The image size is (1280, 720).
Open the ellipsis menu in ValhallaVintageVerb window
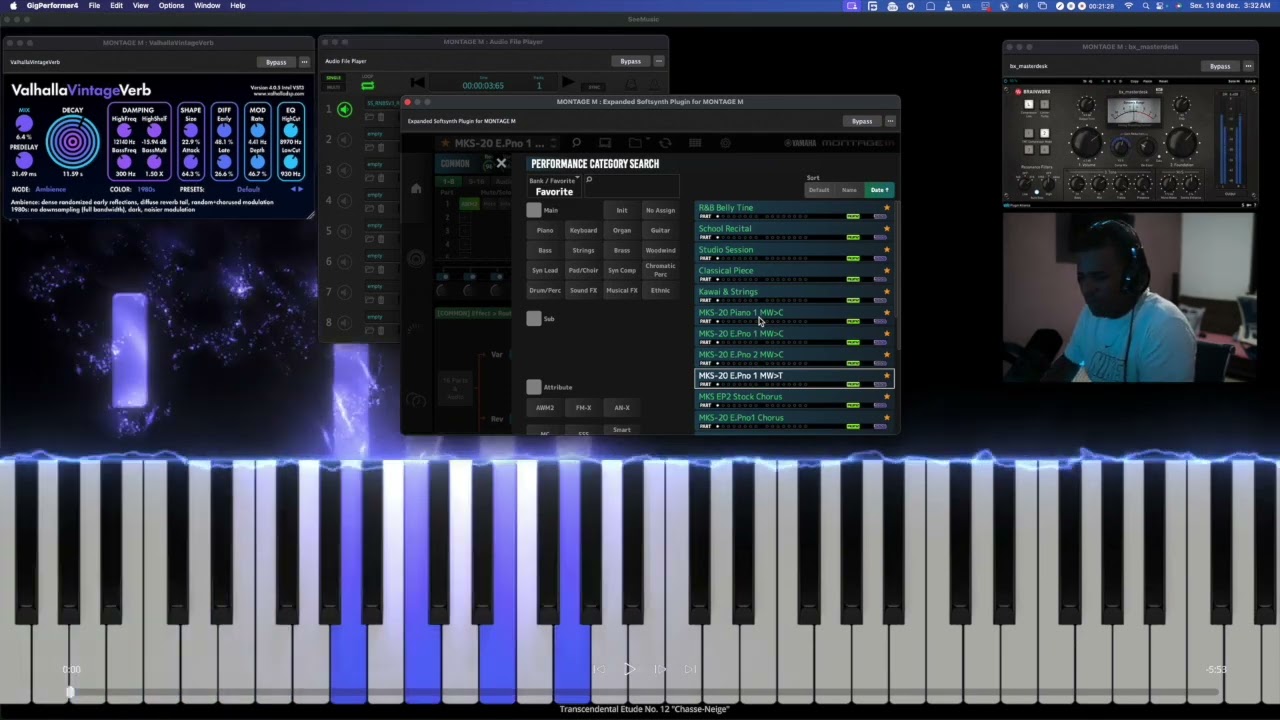click(305, 62)
